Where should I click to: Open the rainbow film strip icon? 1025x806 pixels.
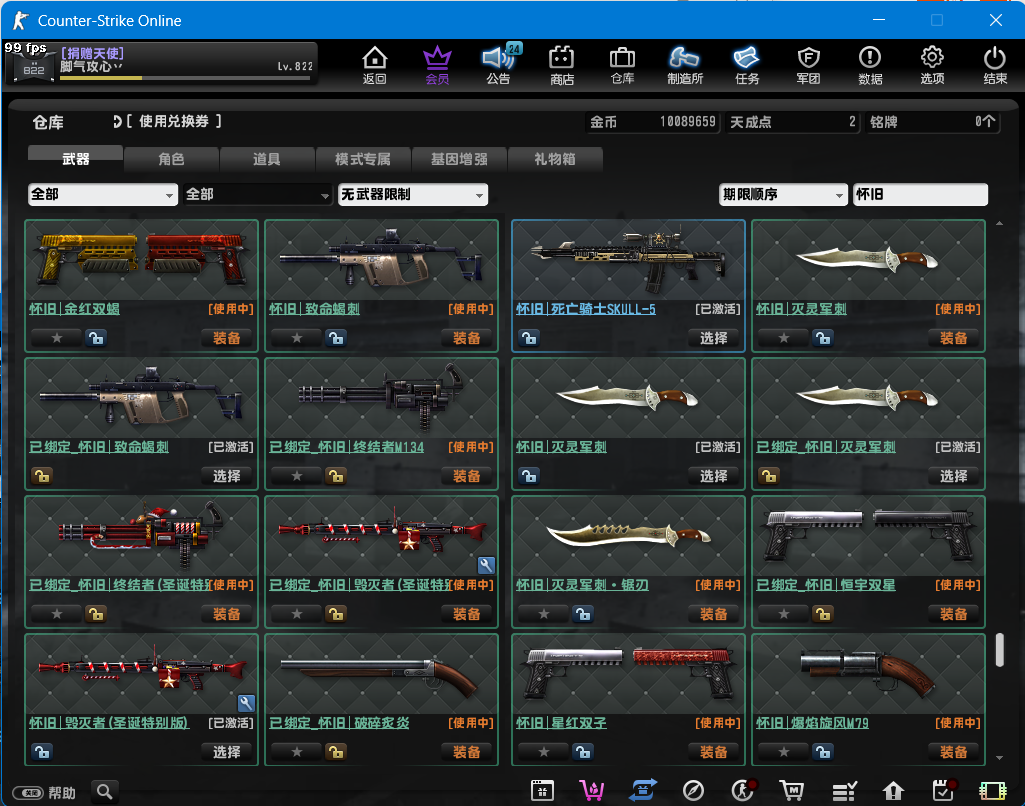[992, 791]
